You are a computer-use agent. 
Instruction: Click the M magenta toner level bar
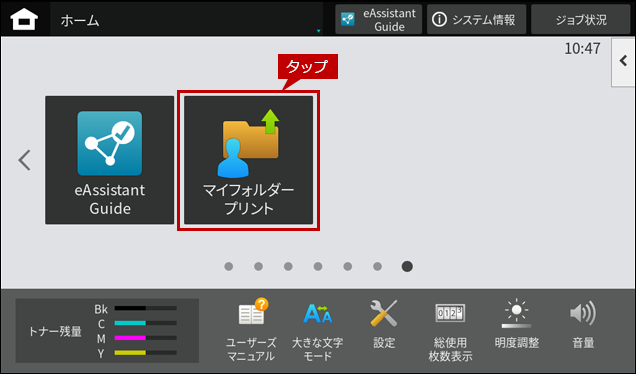pyautogui.click(x=146, y=337)
